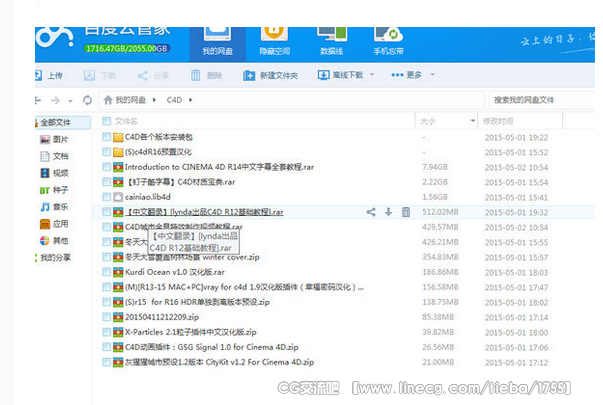Check the box for (S)c4dR16预置汉化 folder

[107, 152]
